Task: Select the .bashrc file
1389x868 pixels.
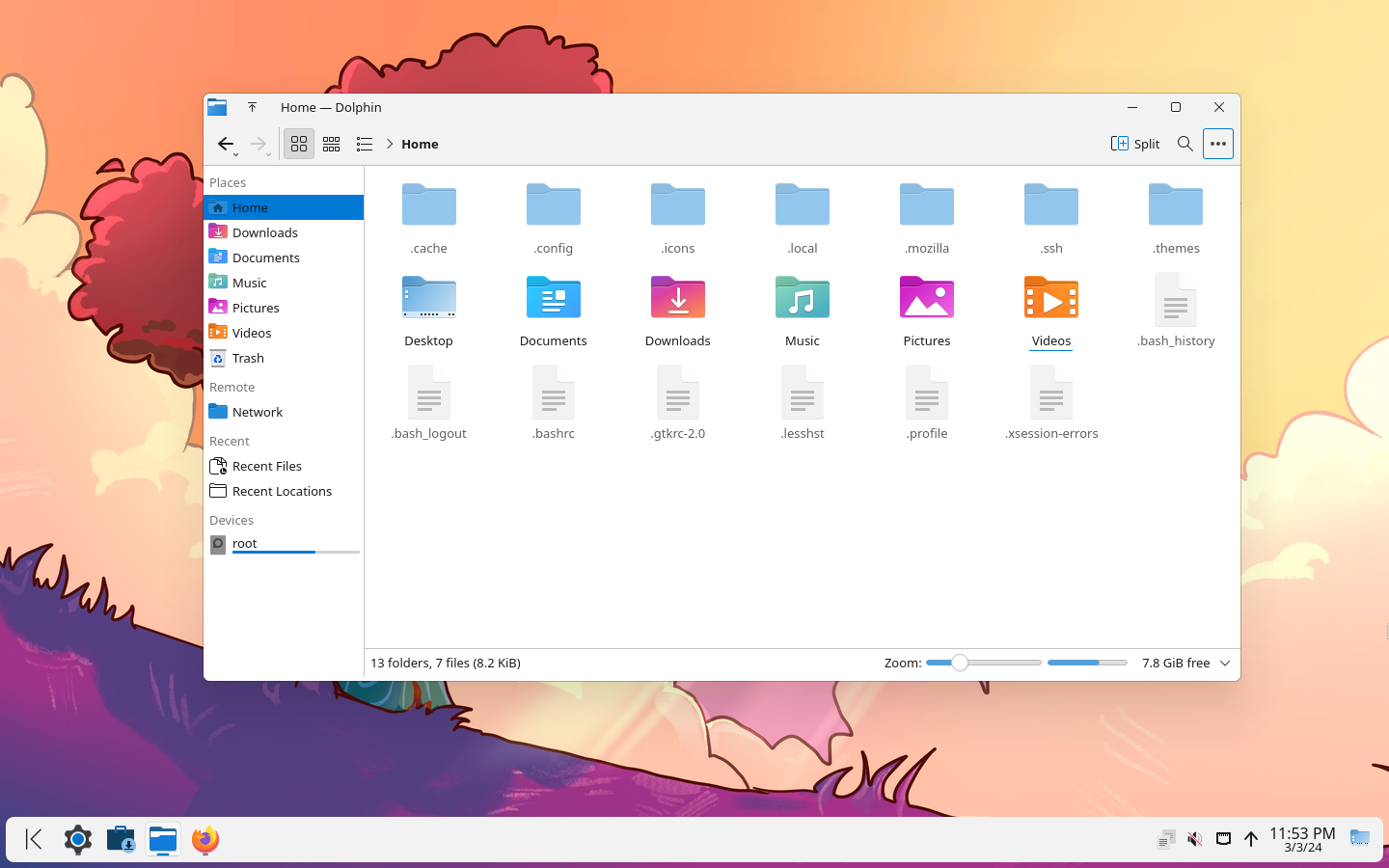Action: click(x=553, y=392)
